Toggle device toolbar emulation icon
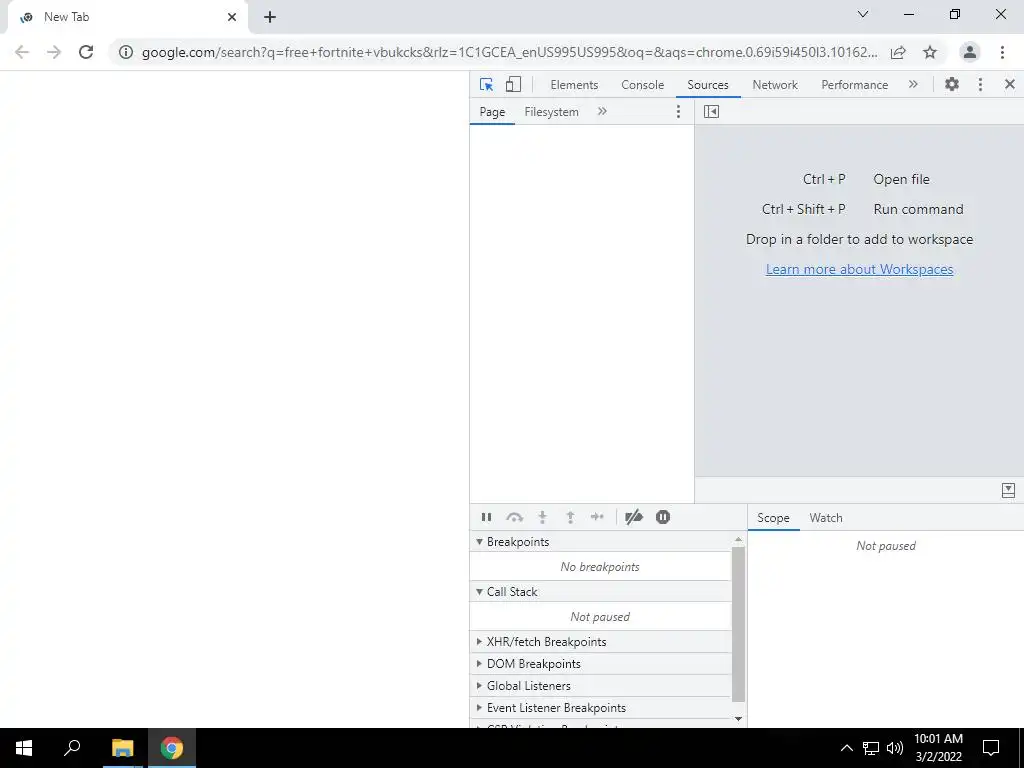This screenshot has width=1024, height=768. [x=513, y=84]
